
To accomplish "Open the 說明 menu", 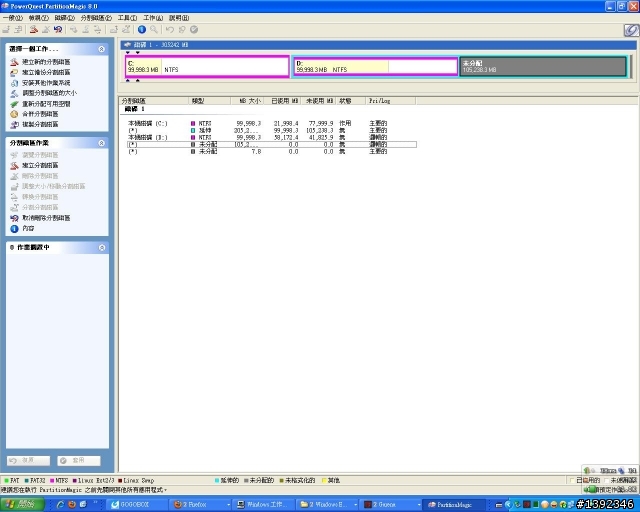I will [179, 18].
